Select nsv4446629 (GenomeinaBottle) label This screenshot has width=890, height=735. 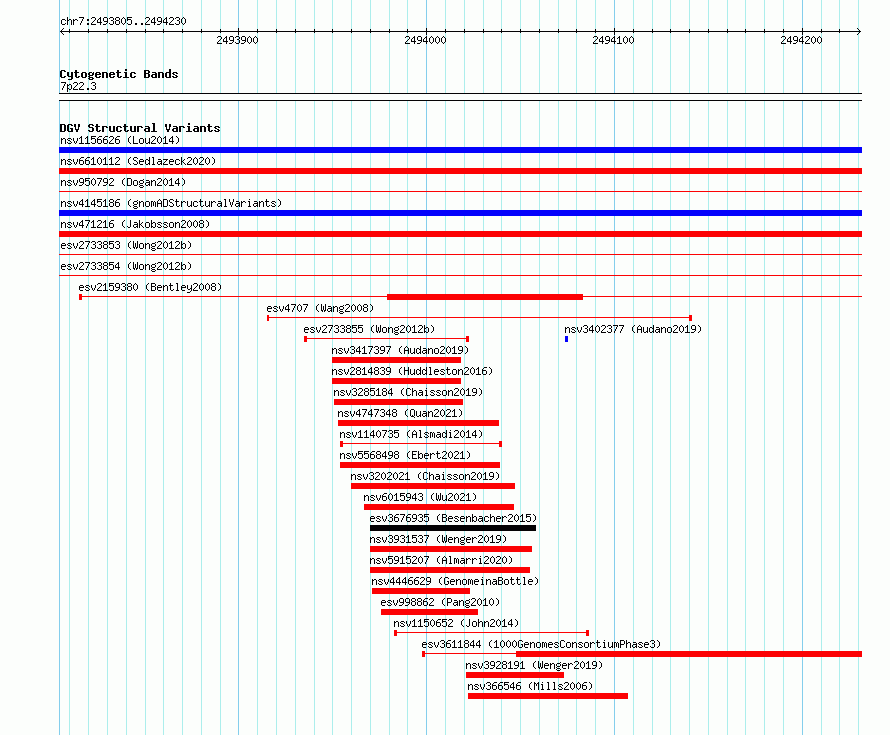point(455,581)
